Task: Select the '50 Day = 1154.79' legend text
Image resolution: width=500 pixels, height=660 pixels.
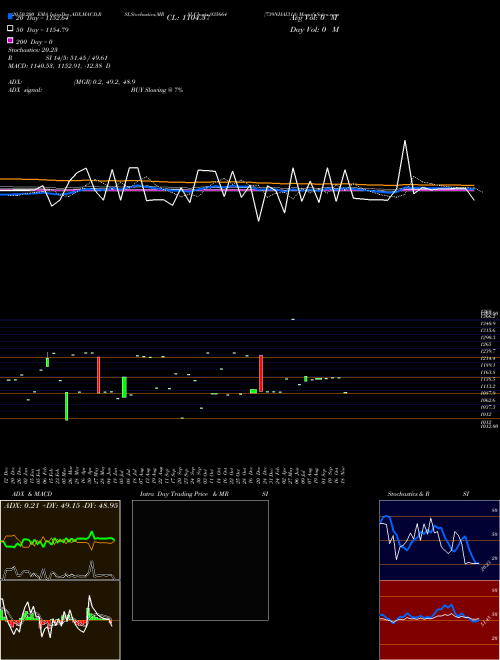Action: [42, 29]
